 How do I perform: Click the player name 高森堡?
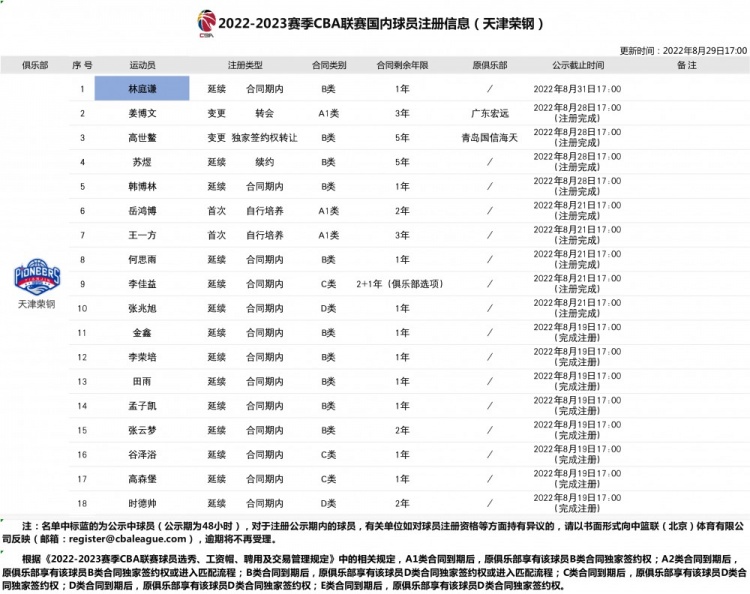click(142, 479)
